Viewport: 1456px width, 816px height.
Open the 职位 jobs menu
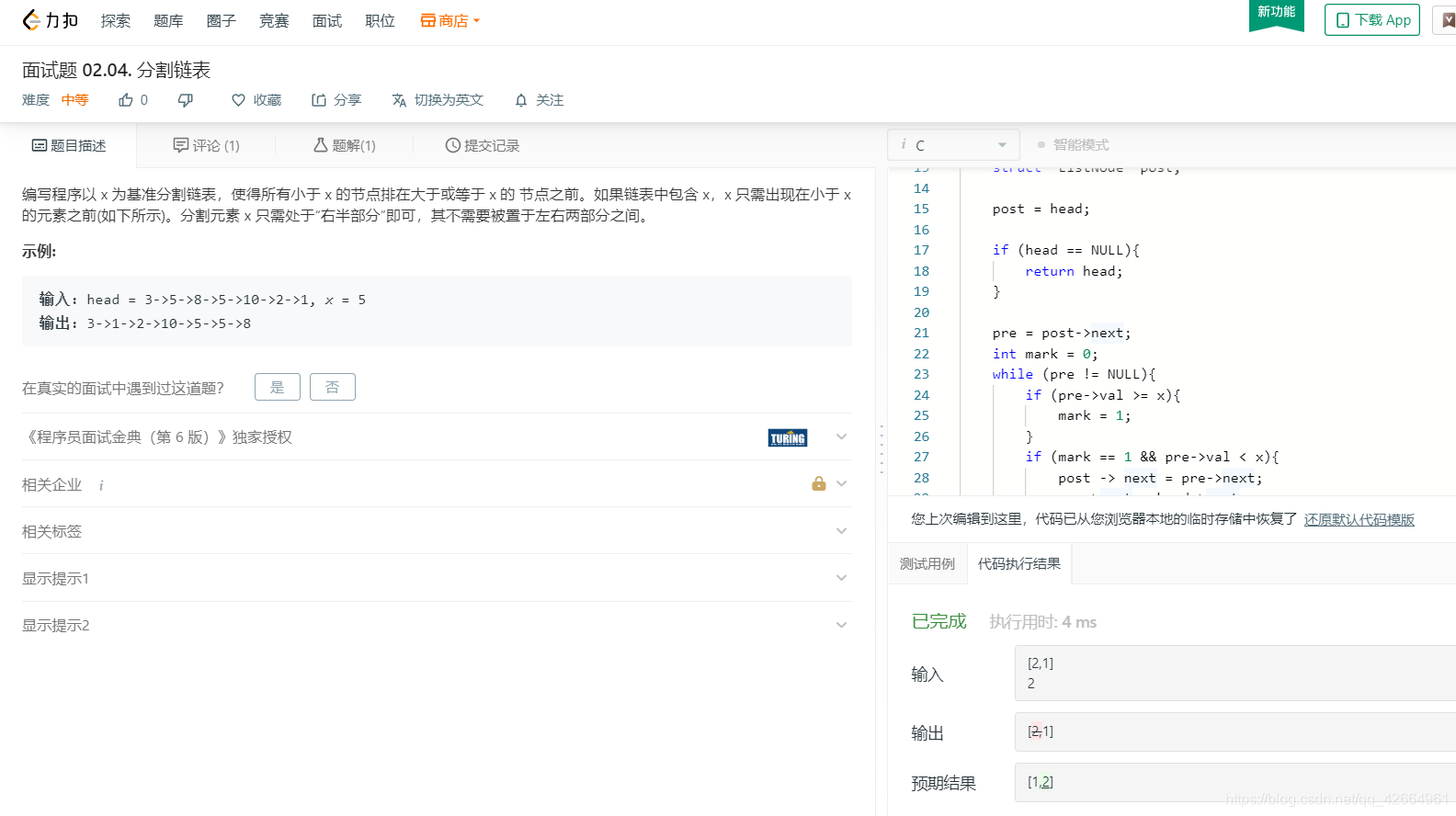coord(380,20)
